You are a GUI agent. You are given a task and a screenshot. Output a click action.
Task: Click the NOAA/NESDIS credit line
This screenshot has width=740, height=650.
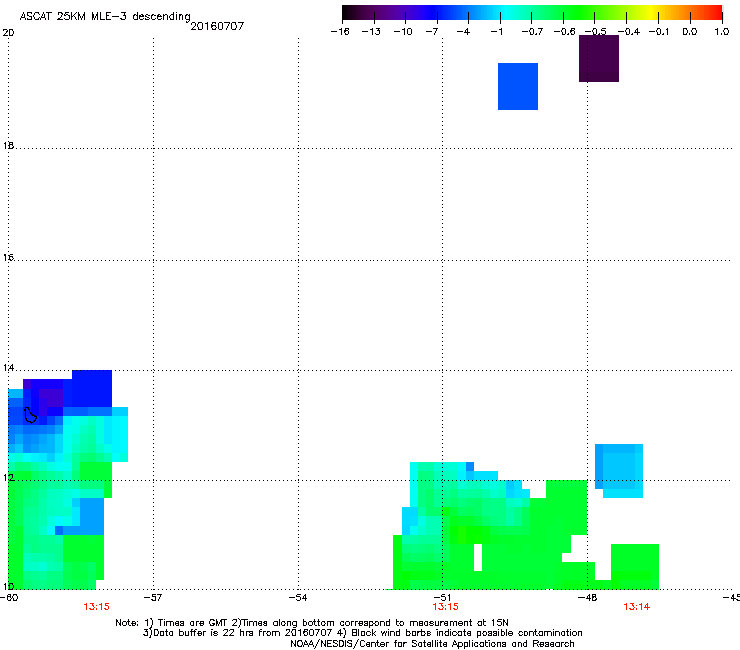click(x=432, y=644)
